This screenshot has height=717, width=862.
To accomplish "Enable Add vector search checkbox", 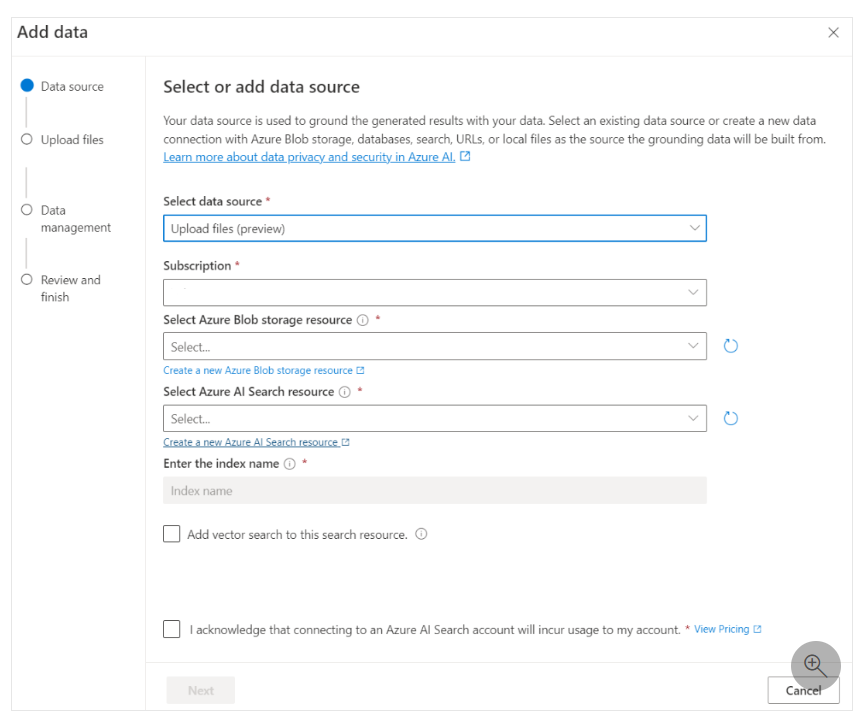I will [172, 533].
